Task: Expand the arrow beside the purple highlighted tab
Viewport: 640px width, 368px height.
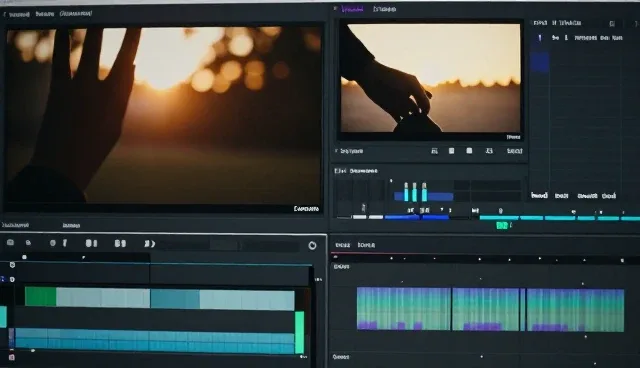Action: click(336, 9)
